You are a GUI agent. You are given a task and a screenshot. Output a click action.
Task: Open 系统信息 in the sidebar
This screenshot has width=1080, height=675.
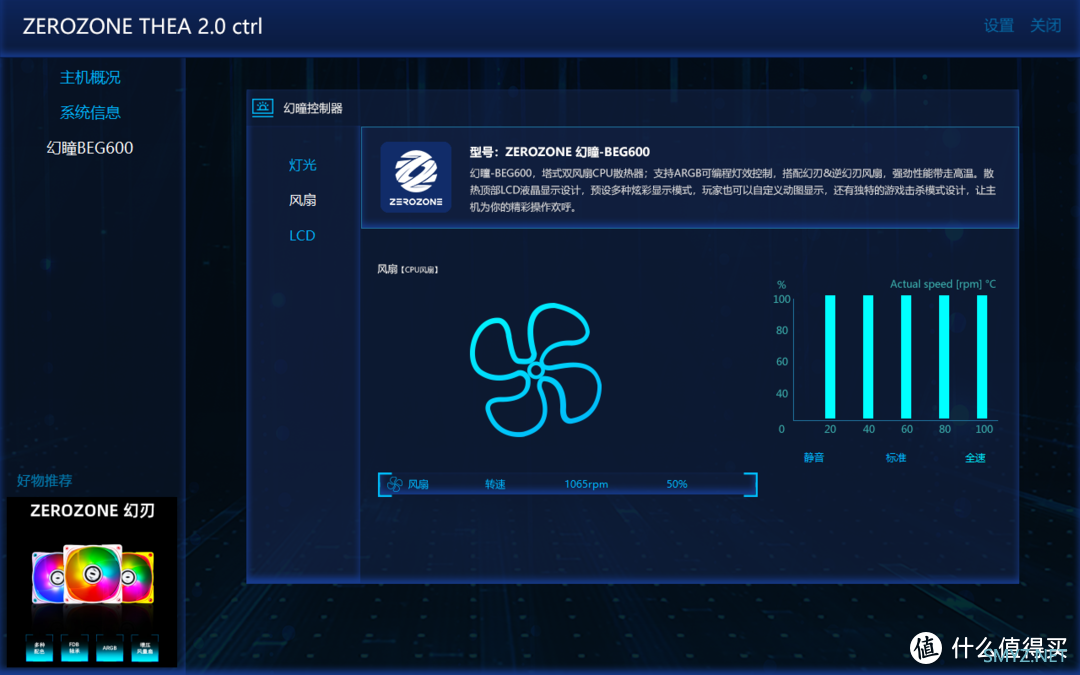tap(90, 112)
